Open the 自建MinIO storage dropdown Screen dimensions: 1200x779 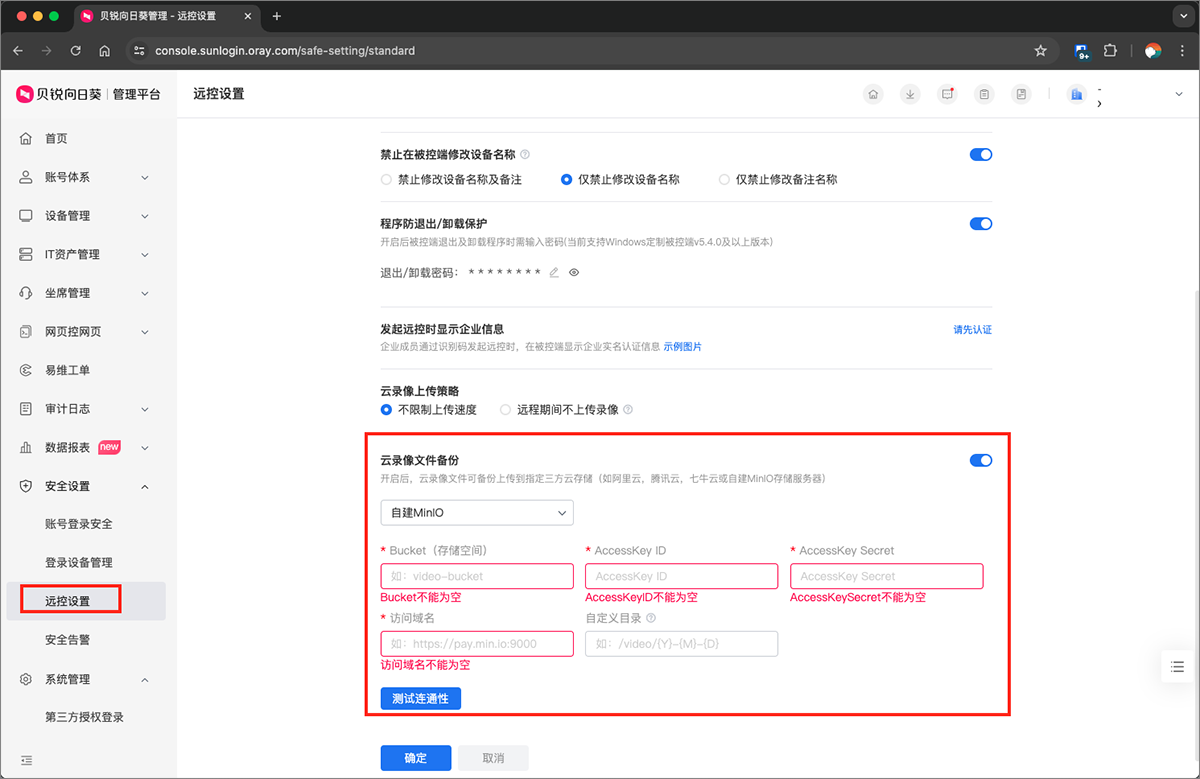pyautogui.click(x=477, y=513)
